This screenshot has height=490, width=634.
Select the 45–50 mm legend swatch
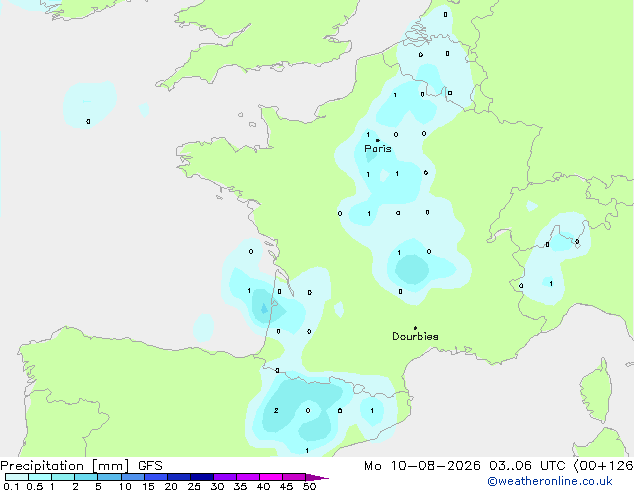(294, 477)
